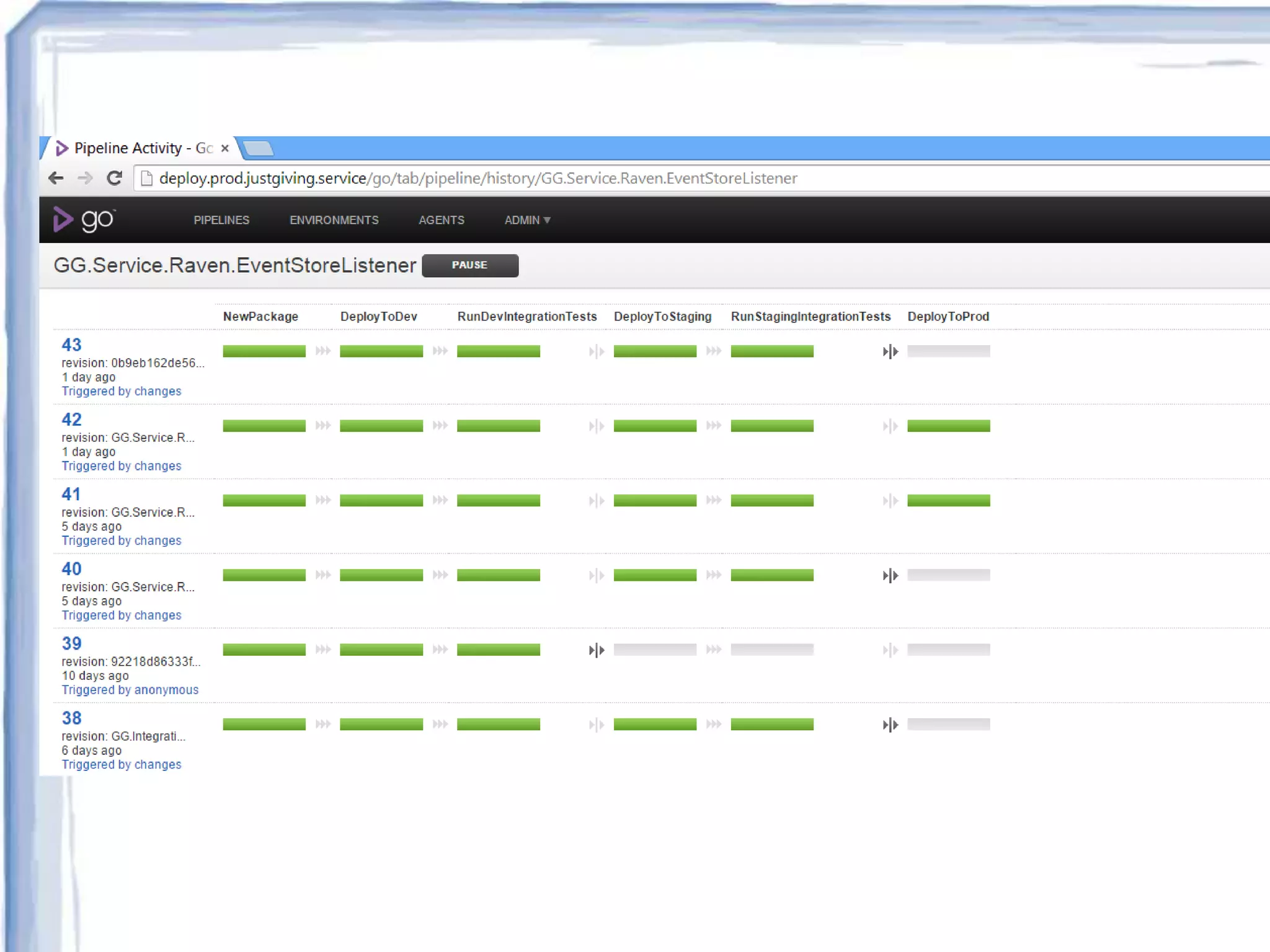
Task: Go to Environments page
Action: click(x=334, y=220)
